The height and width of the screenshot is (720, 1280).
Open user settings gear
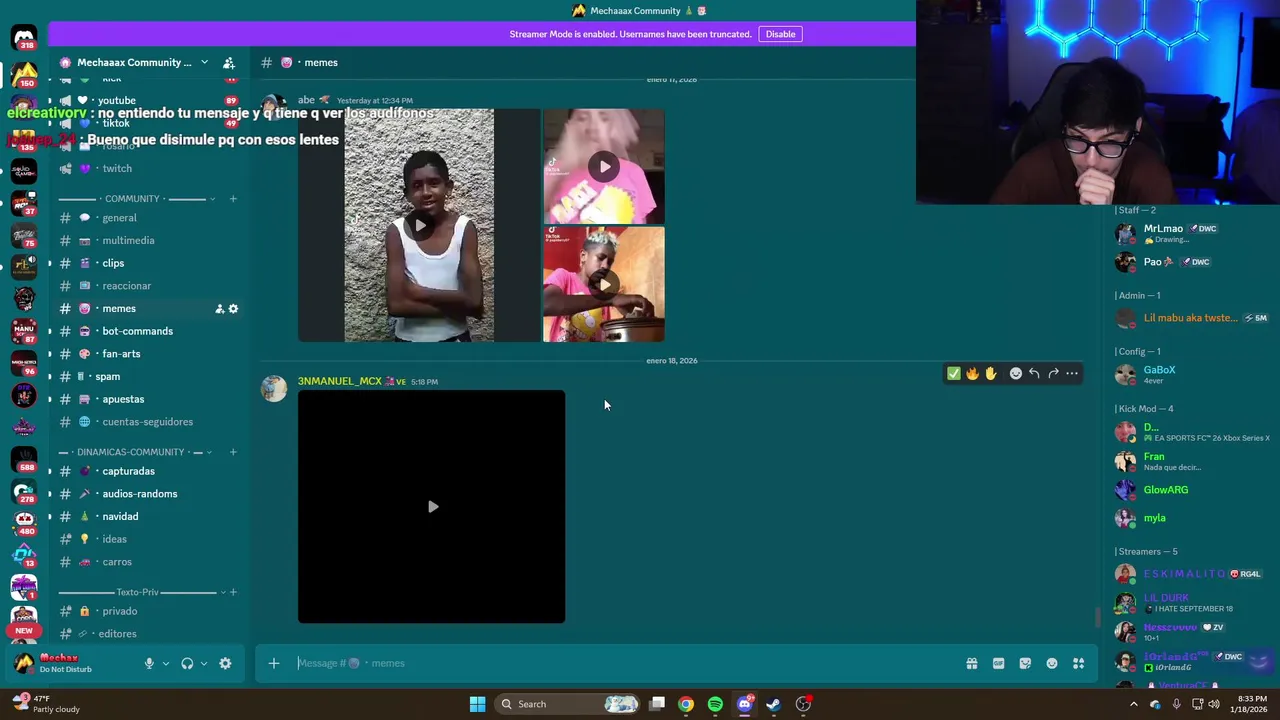(x=225, y=663)
